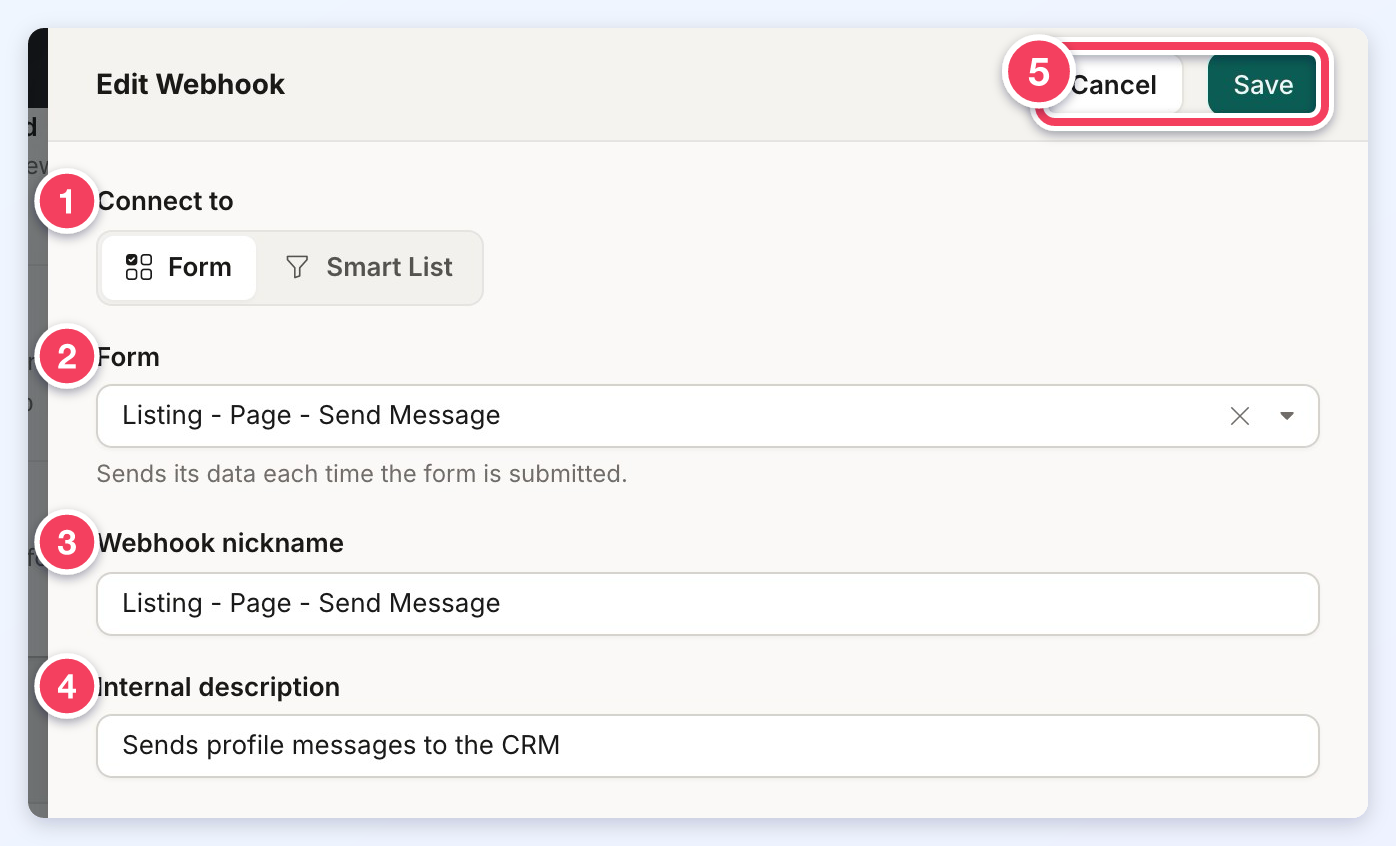Viewport: 1396px width, 846px height.
Task: Save the webhook changes
Action: [x=1263, y=85]
